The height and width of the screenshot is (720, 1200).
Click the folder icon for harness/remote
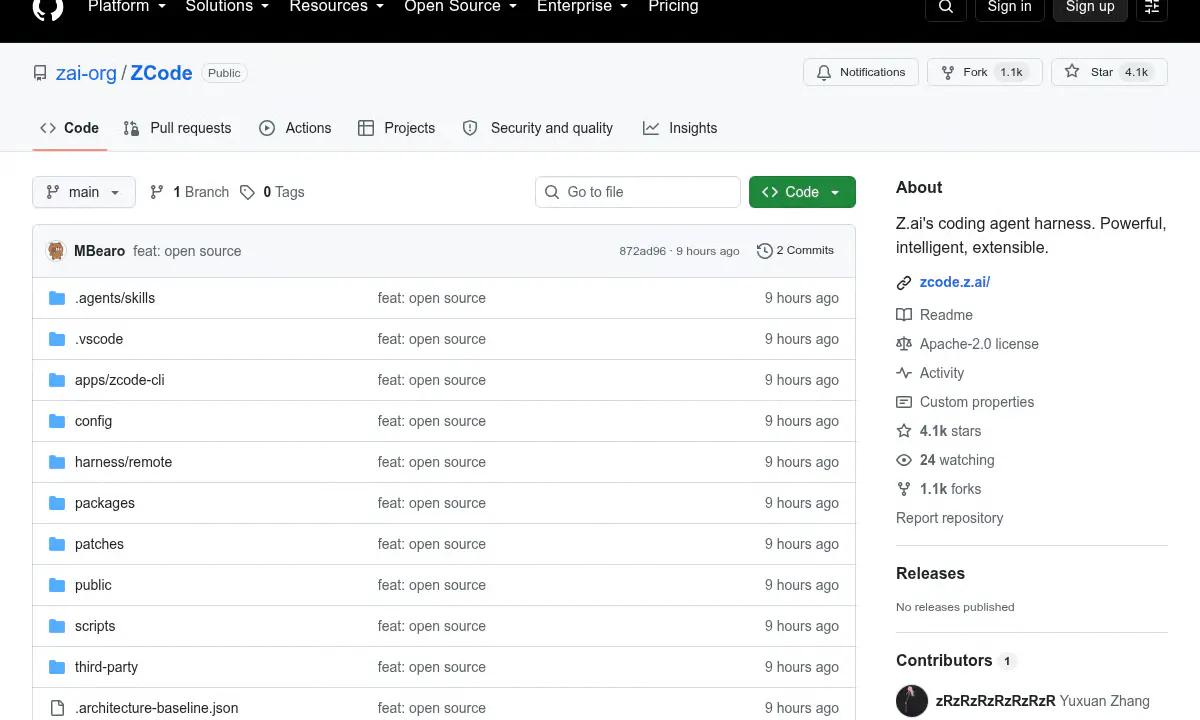[57, 462]
